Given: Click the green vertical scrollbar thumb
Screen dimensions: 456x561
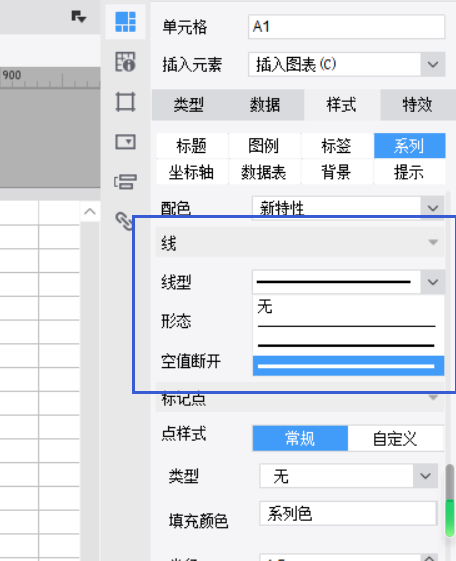Looking at the screenshot, I should point(450,517).
